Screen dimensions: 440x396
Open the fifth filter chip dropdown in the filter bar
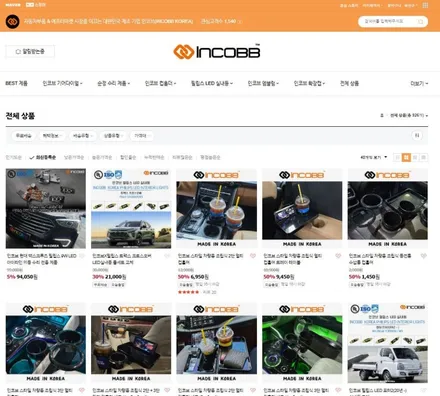point(142,136)
